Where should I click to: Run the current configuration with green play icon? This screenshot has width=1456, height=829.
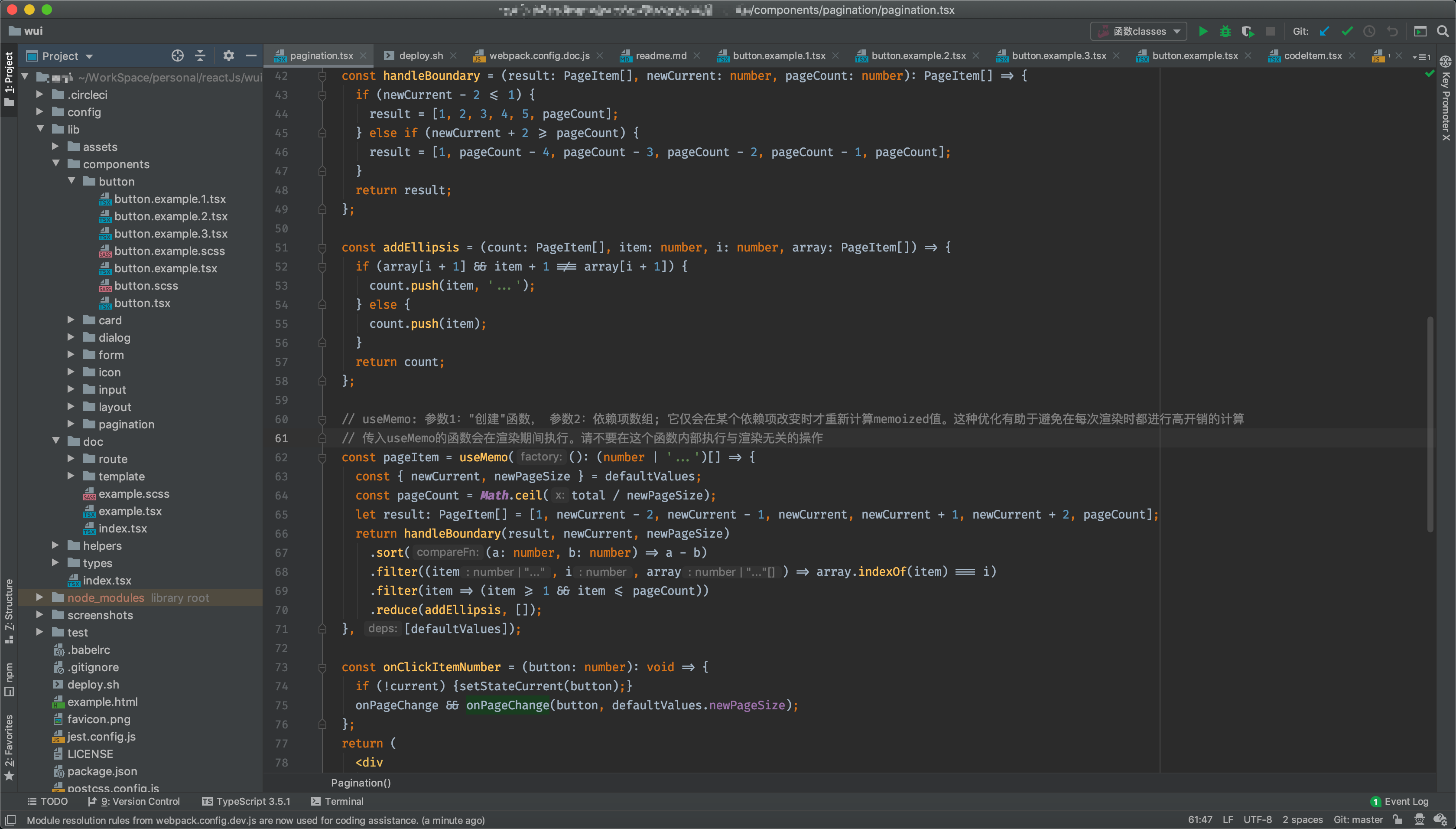point(1203,31)
